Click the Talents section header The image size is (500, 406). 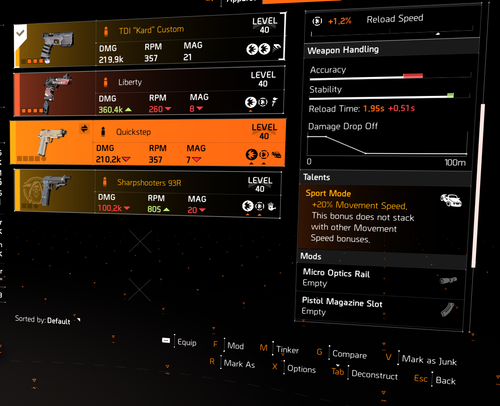click(386, 177)
